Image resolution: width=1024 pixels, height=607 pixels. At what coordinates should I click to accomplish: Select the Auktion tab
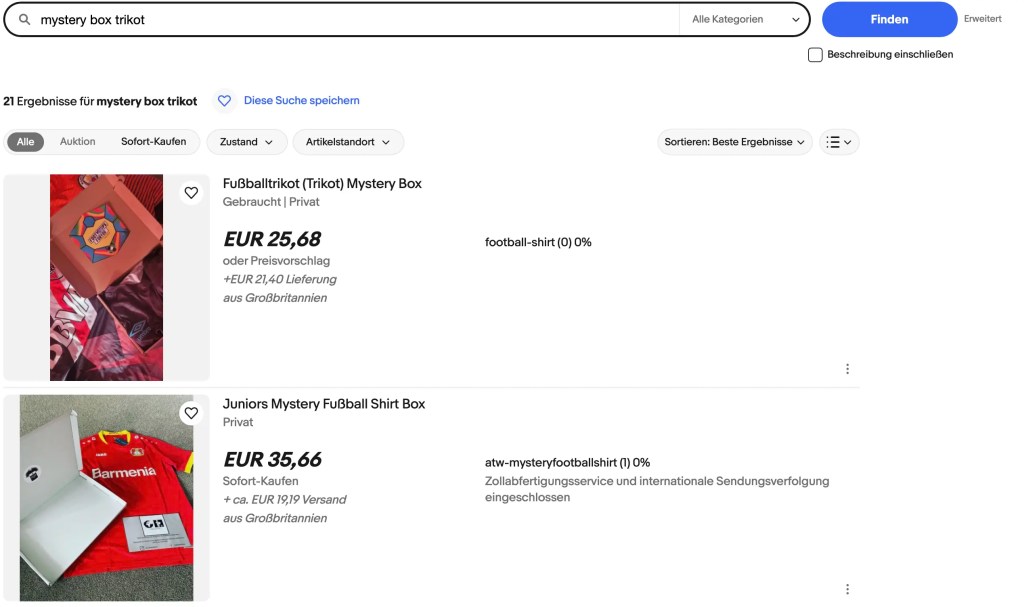pyautogui.click(x=78, y=142)
